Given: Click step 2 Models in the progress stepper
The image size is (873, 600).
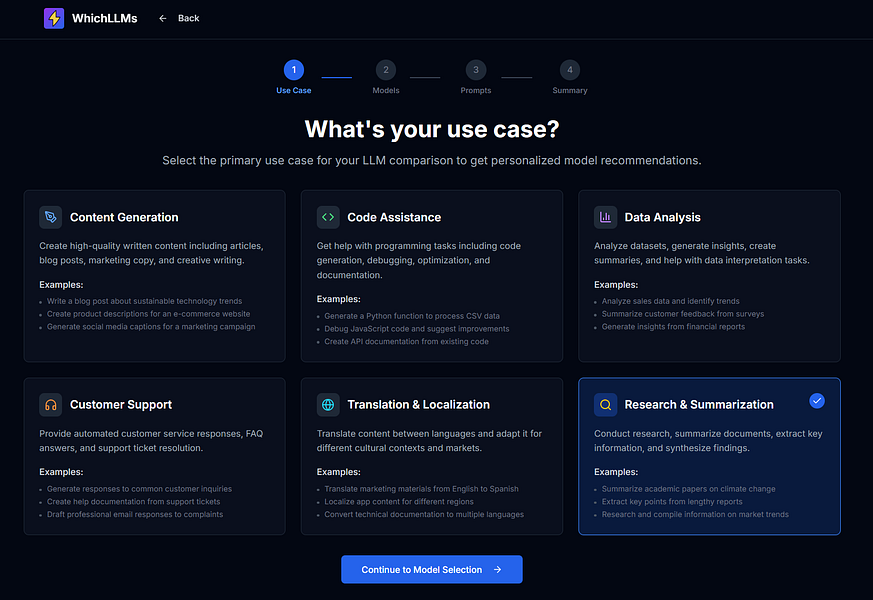Looking at the screenshot, I should 385,70.
